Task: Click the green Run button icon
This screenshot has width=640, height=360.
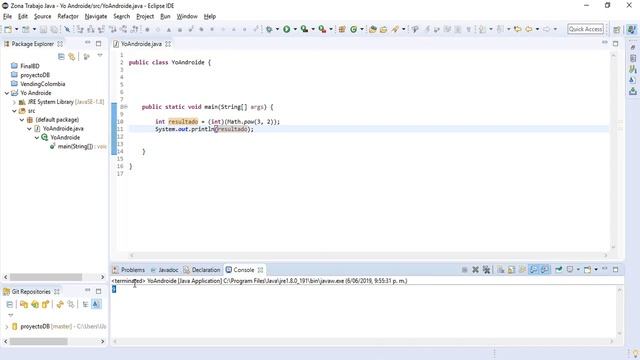Action: click(287, 29)
